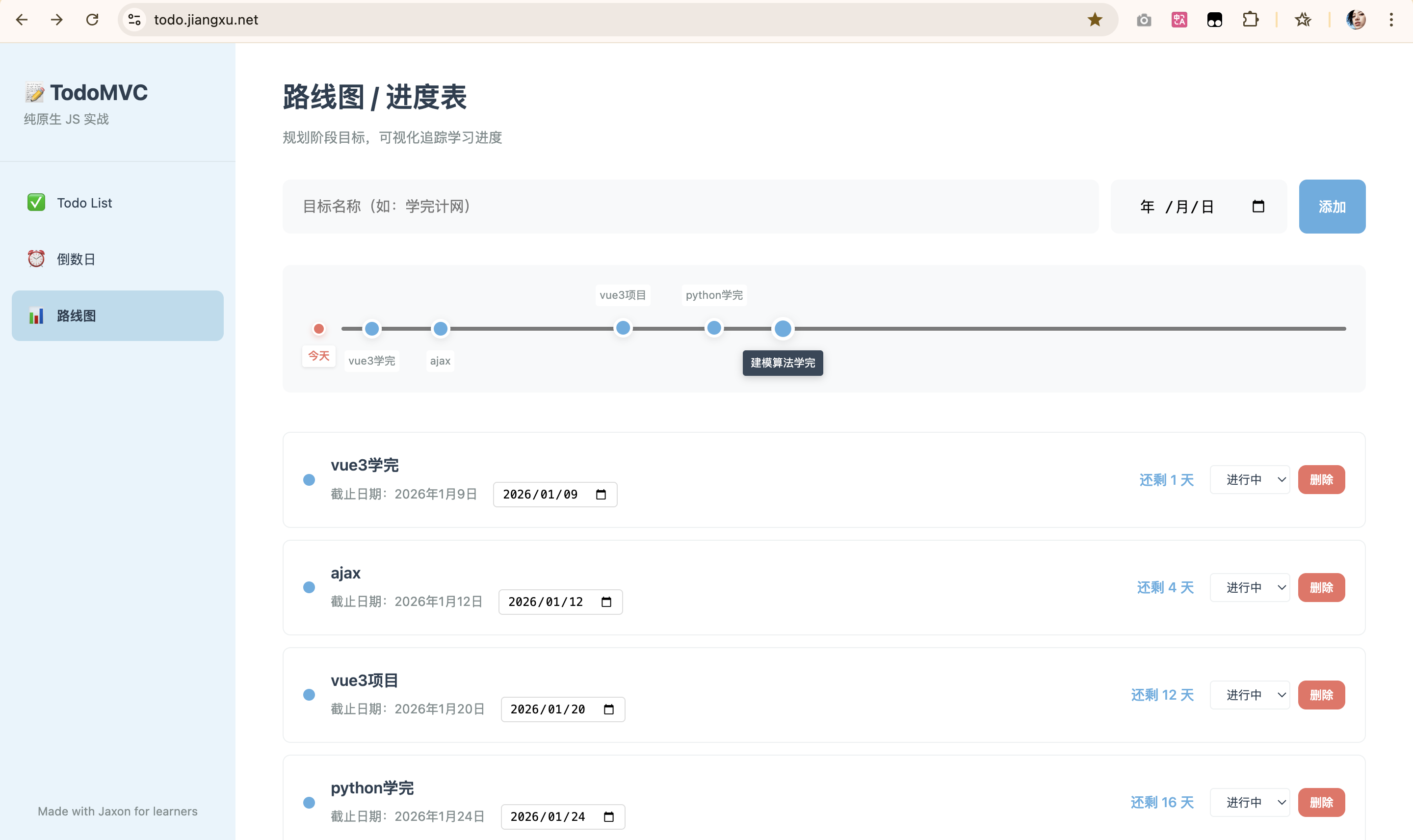Click the status dot next to ajax
The image size is (1413, 840).
pyautogui.click(x=310, y=587)
